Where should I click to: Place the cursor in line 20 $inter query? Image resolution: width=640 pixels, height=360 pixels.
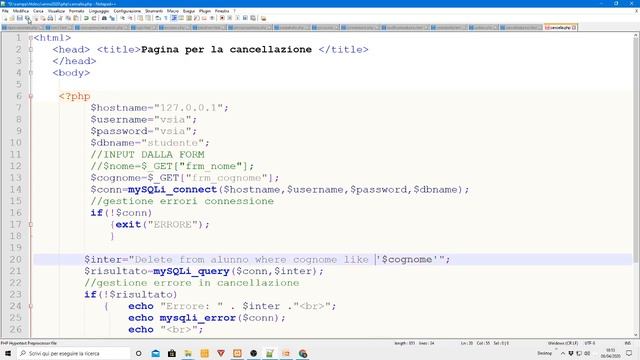tap(267, 260)
